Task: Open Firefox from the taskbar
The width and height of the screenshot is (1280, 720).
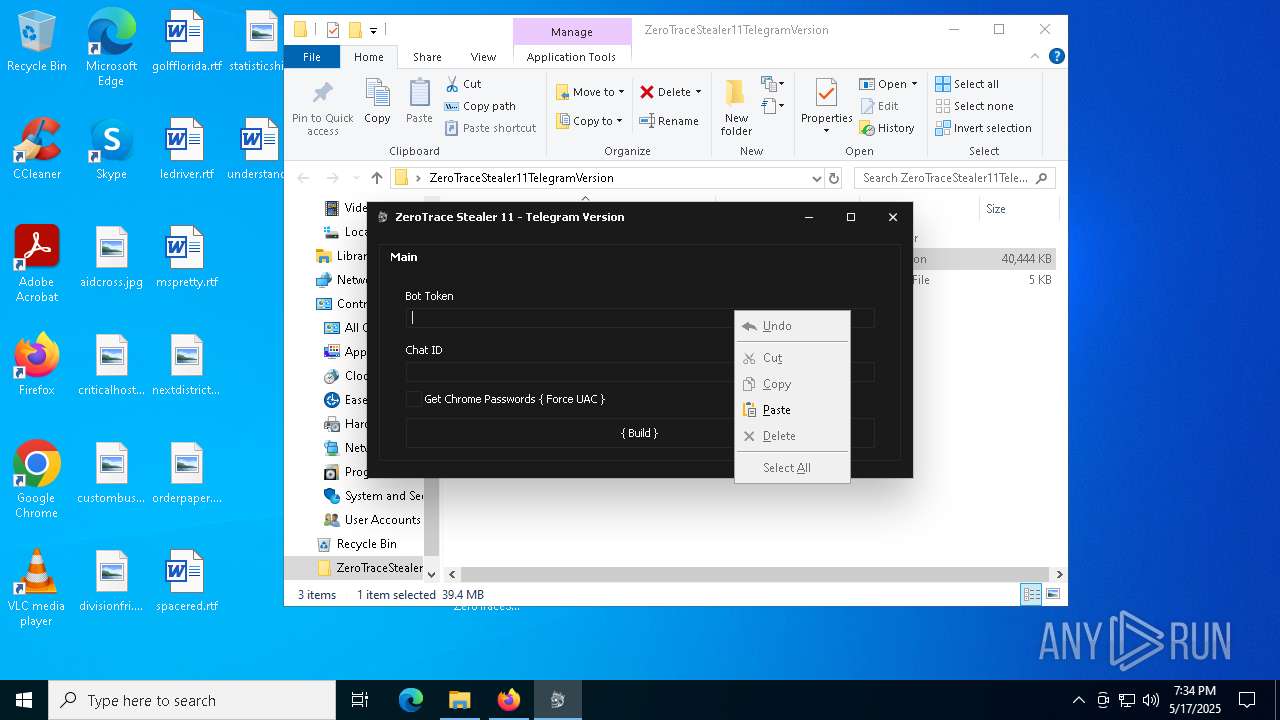Action: (508, 700)
